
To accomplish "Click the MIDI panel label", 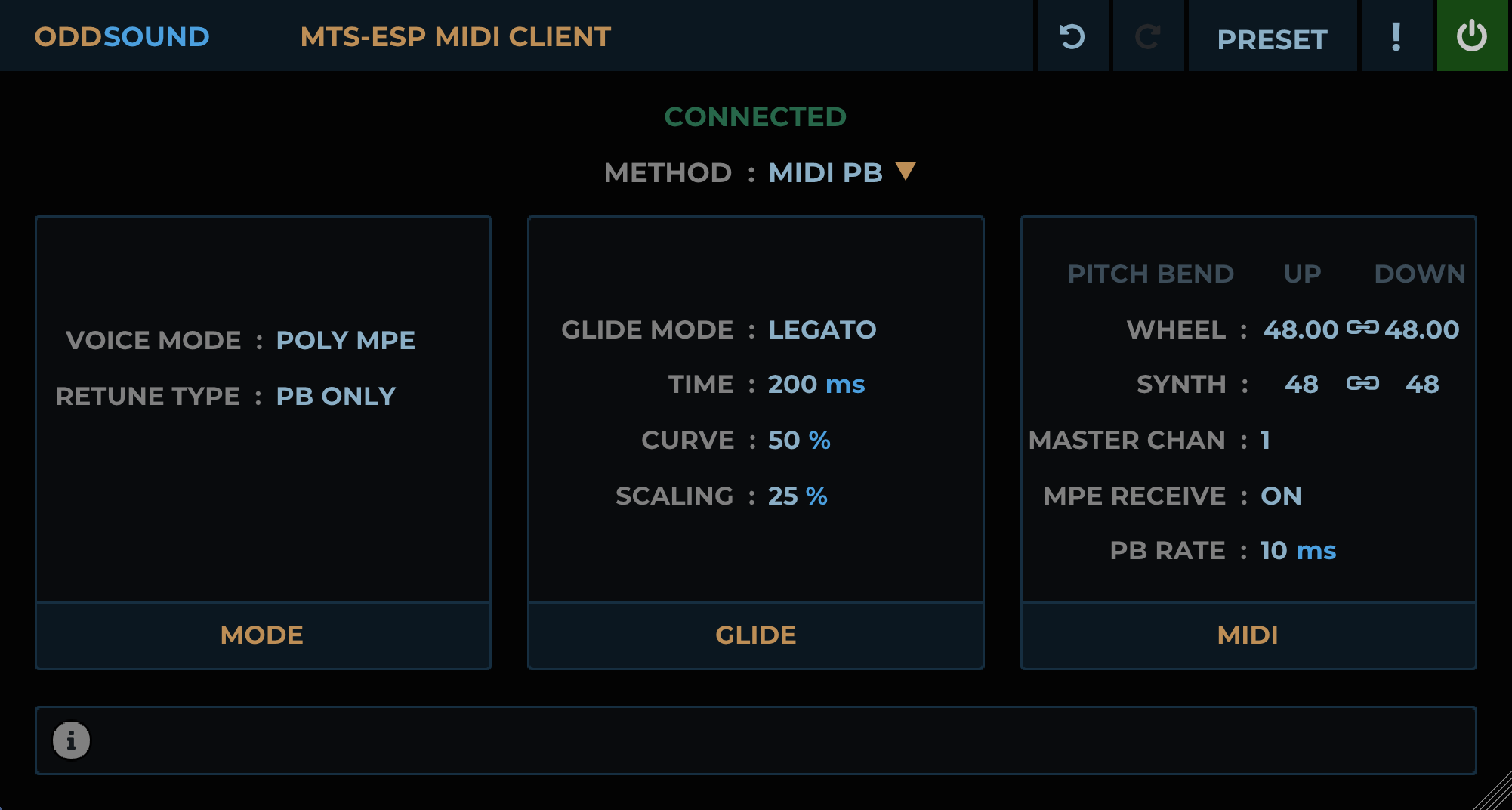I will tap(1248, 635).
